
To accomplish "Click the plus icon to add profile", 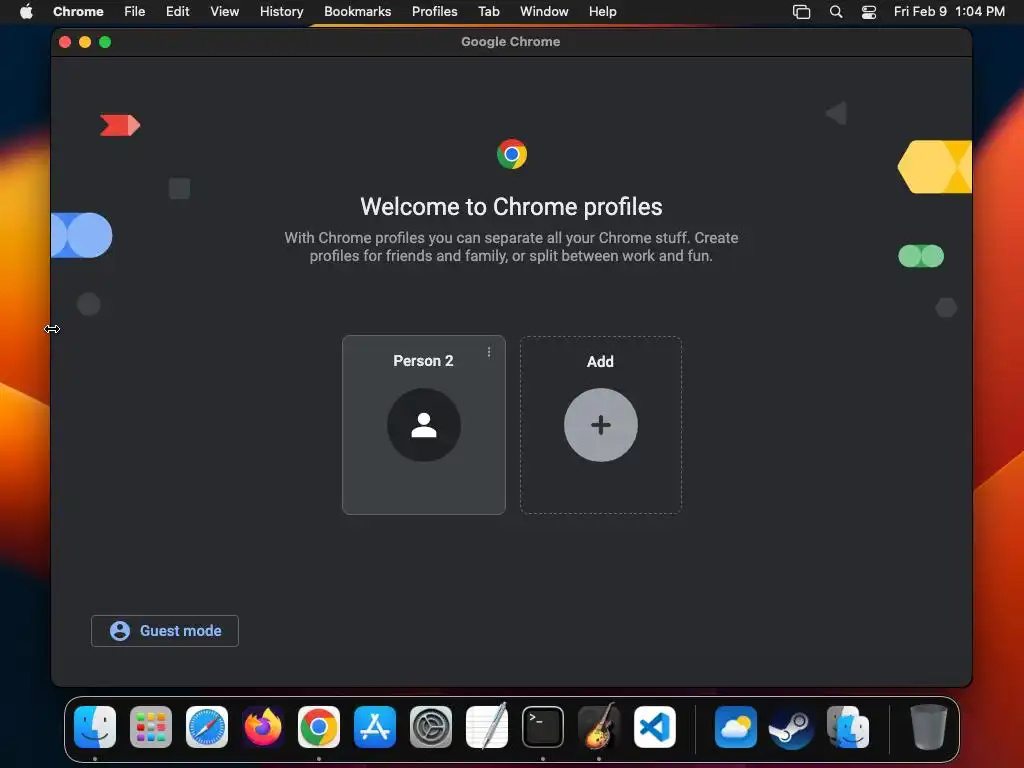I will pos(601,425).
